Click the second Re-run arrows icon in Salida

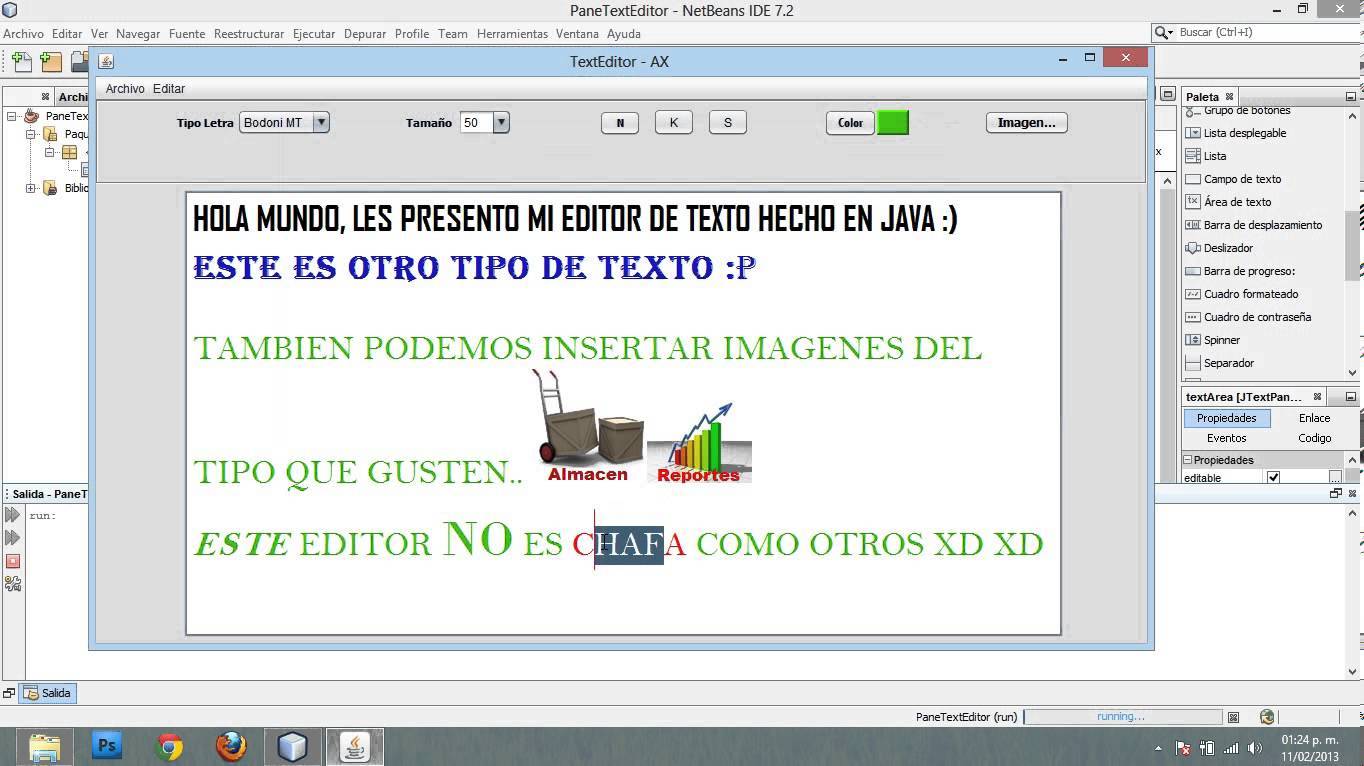click(12, 538)
